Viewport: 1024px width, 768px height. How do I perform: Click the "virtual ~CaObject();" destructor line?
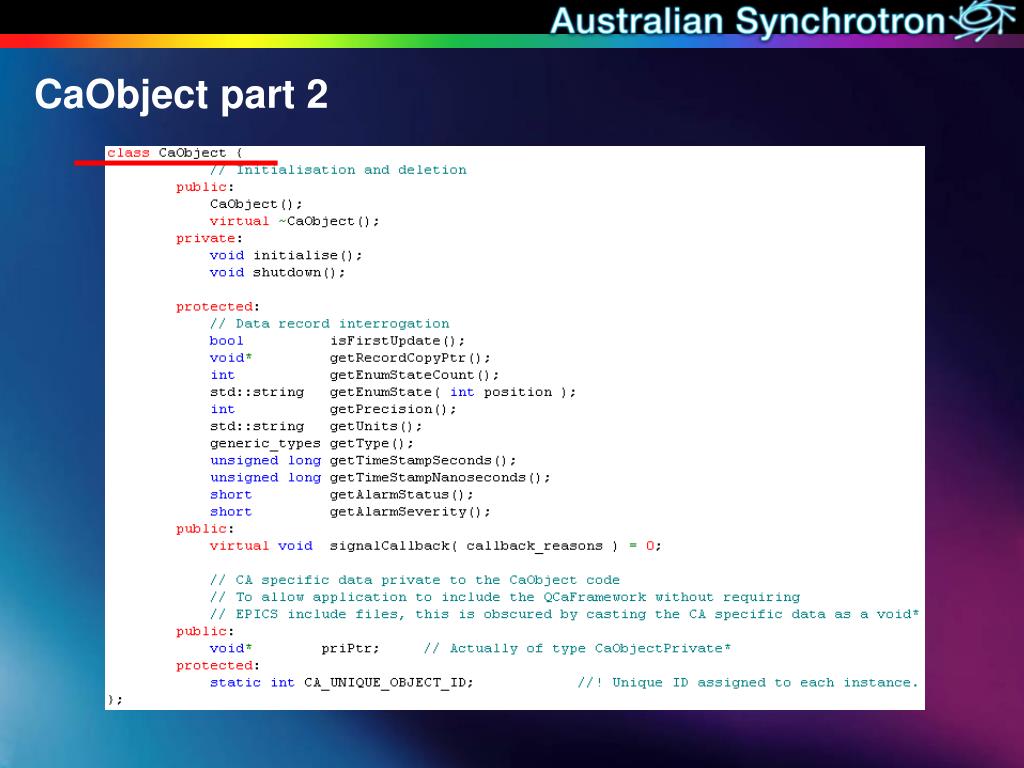pos(294,221)
